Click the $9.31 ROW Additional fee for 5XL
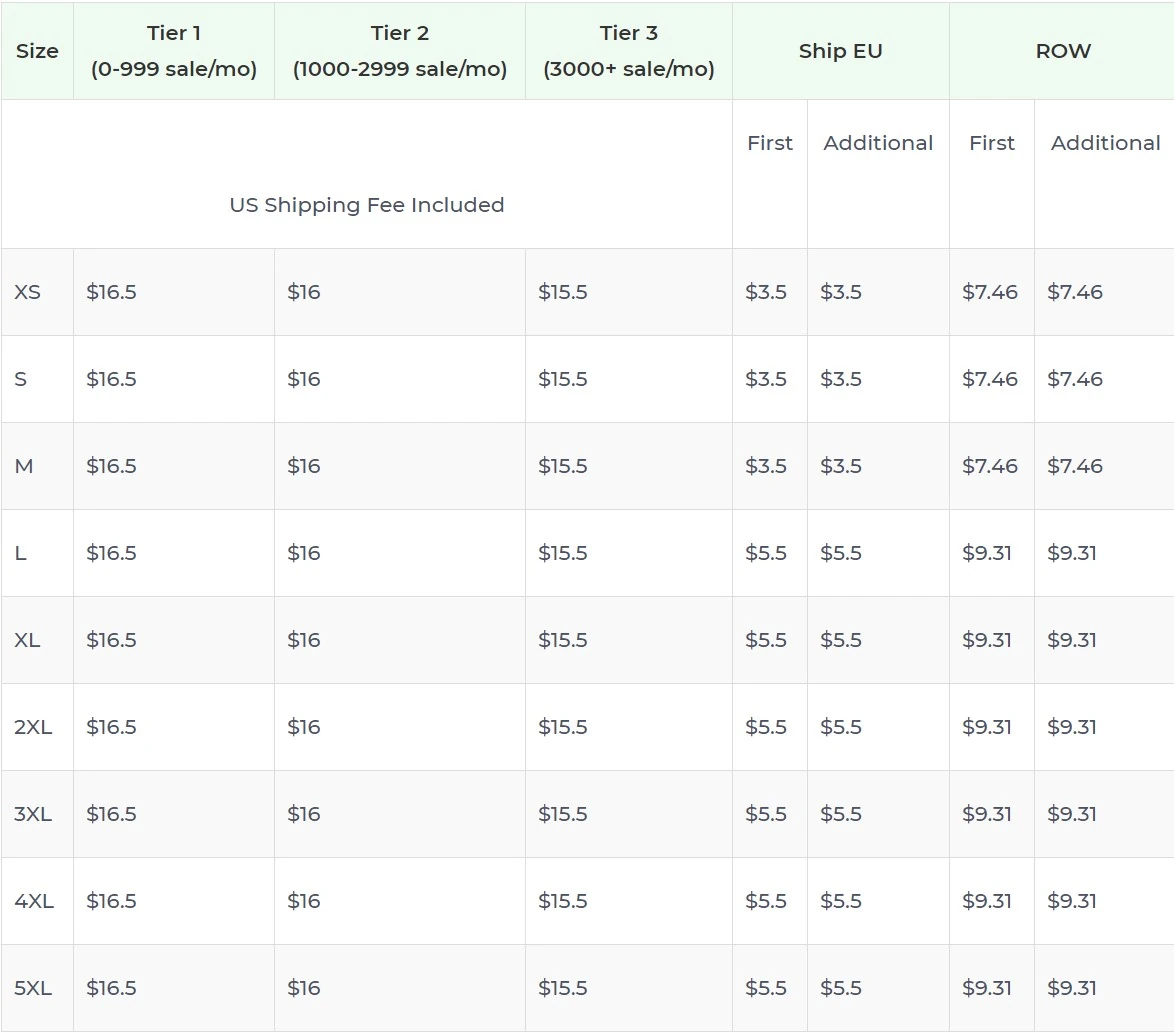The width and height of the screenshot is (1174, 1033). [x=1074, y=988]
